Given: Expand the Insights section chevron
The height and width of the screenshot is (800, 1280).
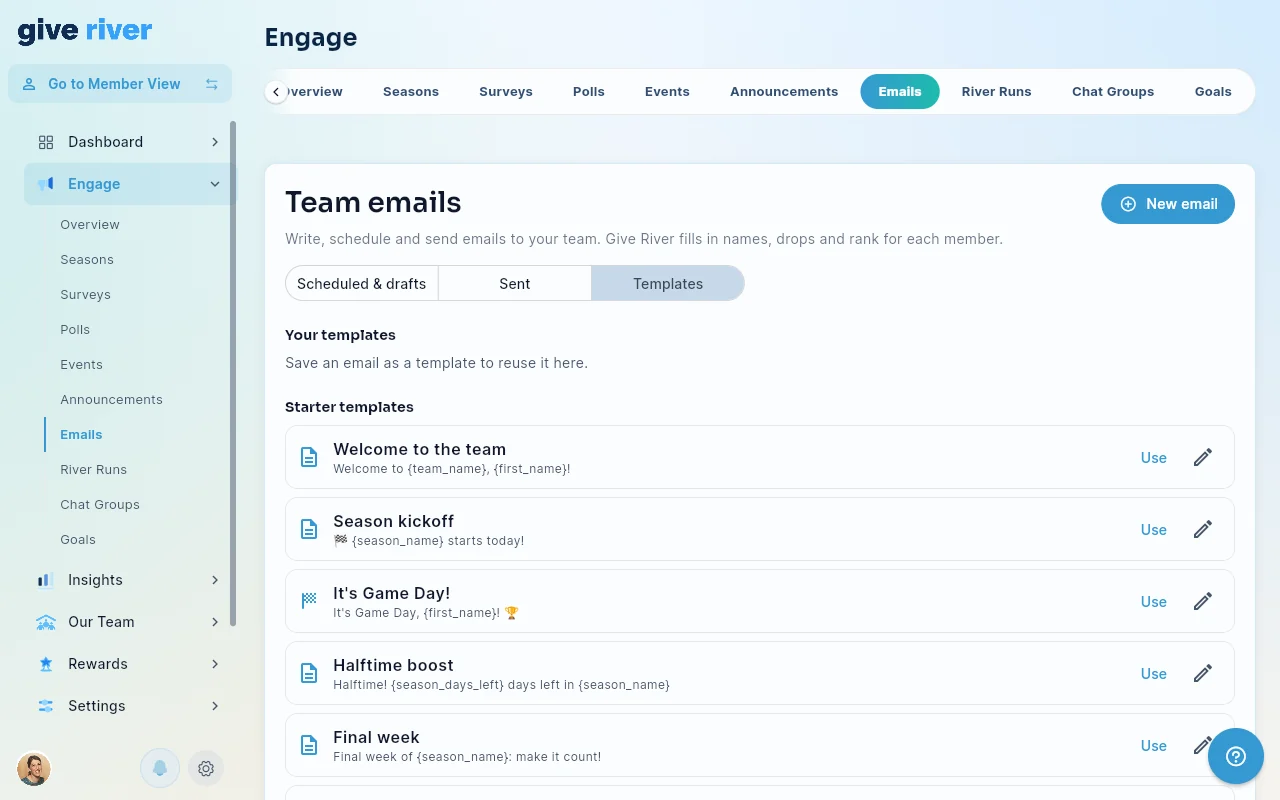Looking at the screenshot, I should point(215,580).
